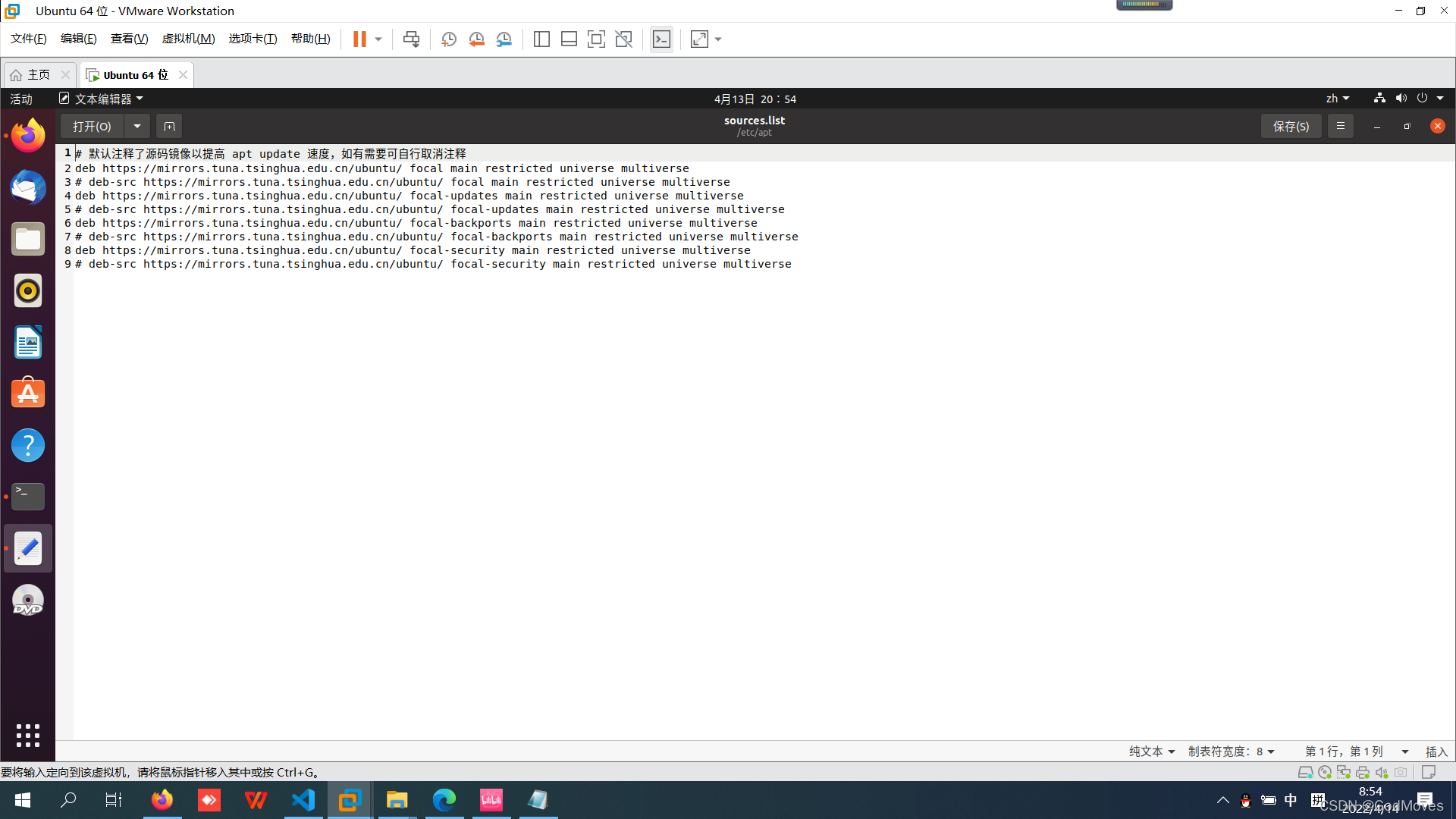Click the new document tab icon

[x=169, y=126]
